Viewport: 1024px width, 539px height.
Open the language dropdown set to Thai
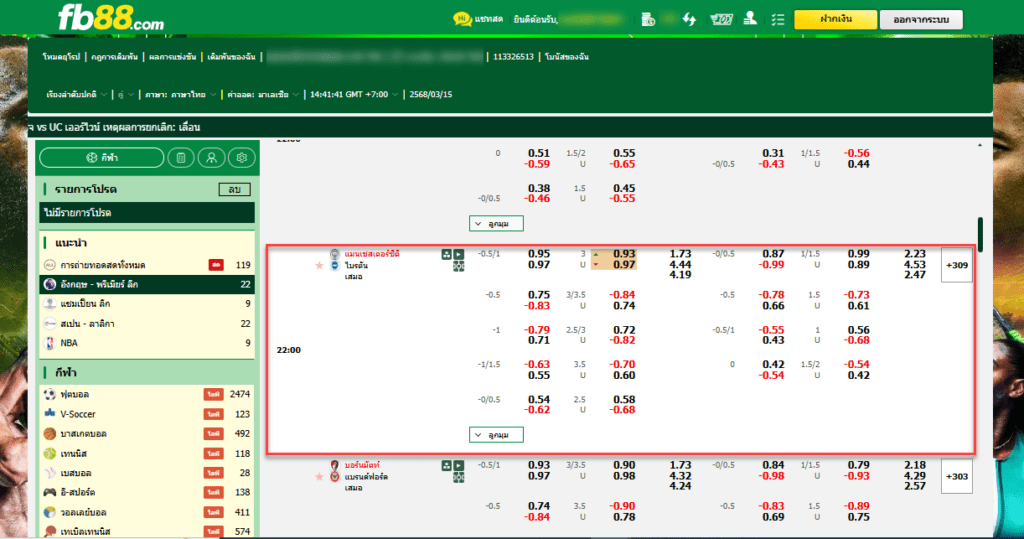pyautogui.click(x=180, y=95)
